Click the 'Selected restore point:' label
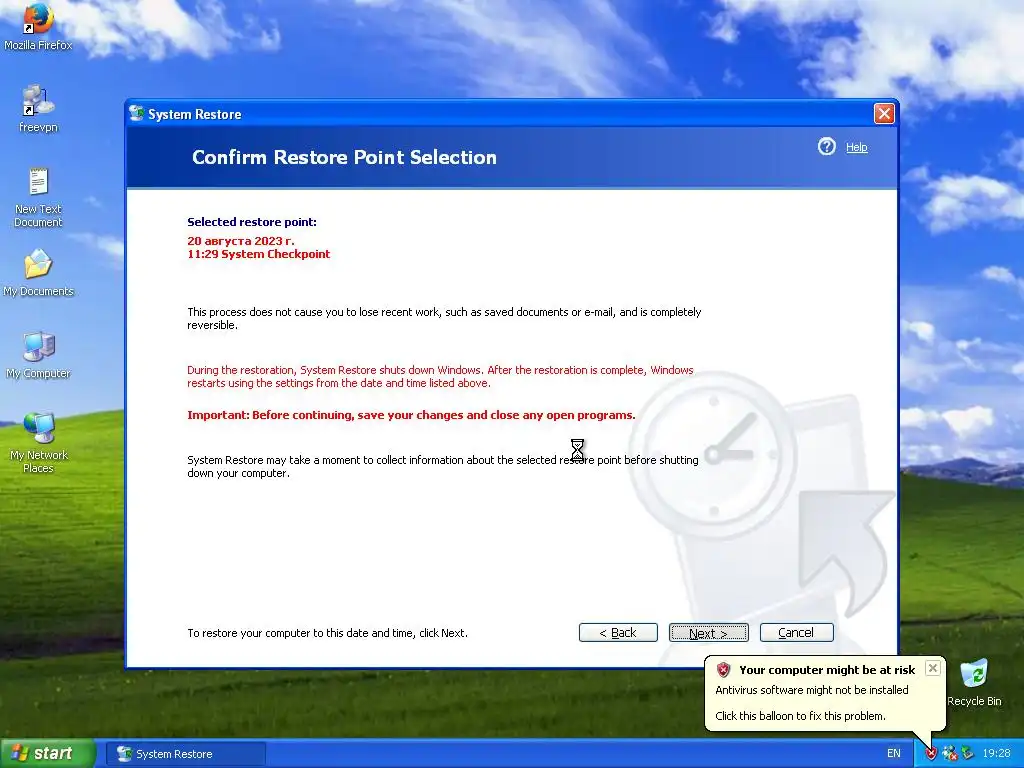Screen dimensions: 1024x768 coord(251,222)
